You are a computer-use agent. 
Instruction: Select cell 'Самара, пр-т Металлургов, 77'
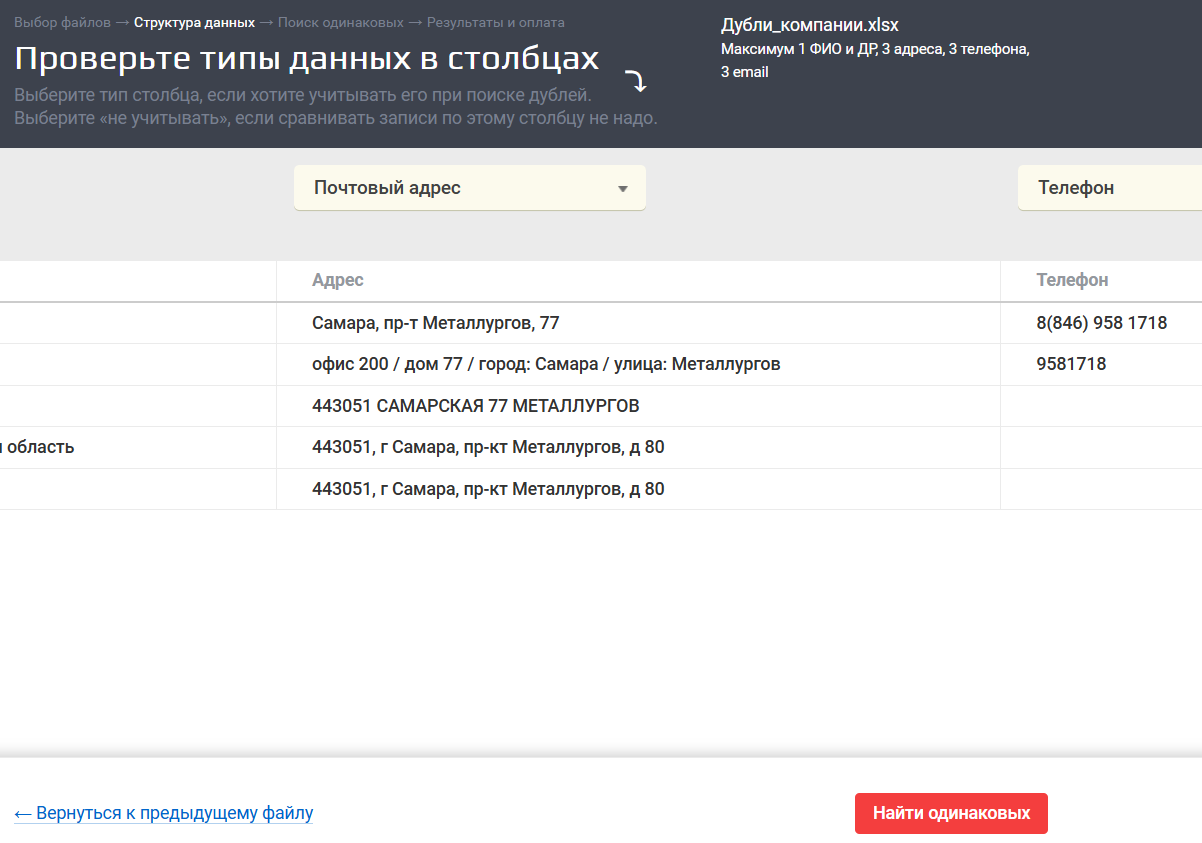coord(435,323)
